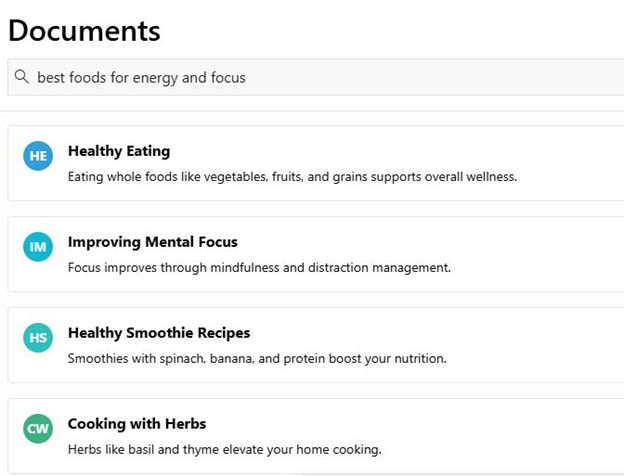Open the Cooking with Herbs title
This screenshot has height=476, width=624.
[137, 424]
